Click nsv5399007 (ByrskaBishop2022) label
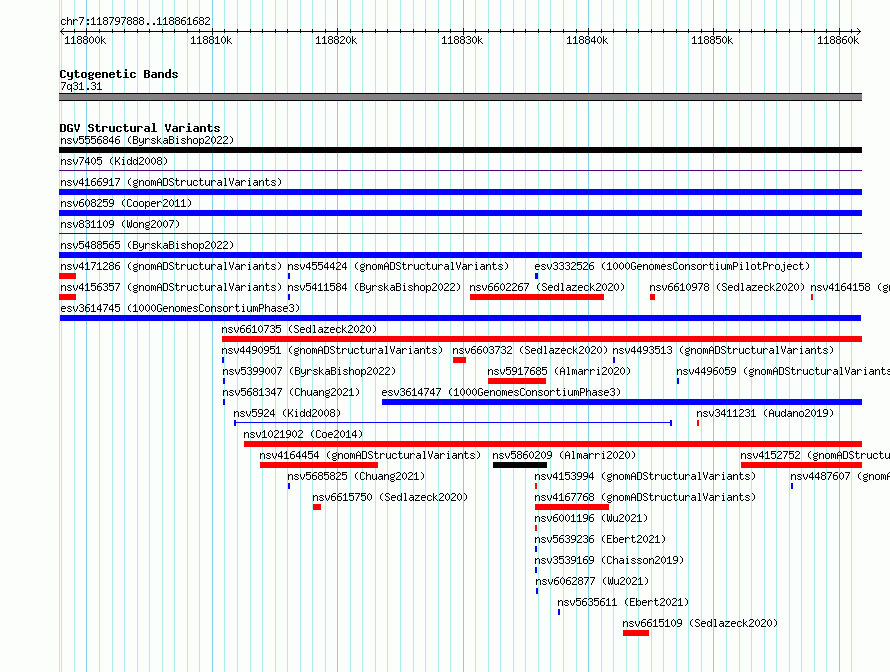This screenshot has width=890, height=672. point(309,371)
